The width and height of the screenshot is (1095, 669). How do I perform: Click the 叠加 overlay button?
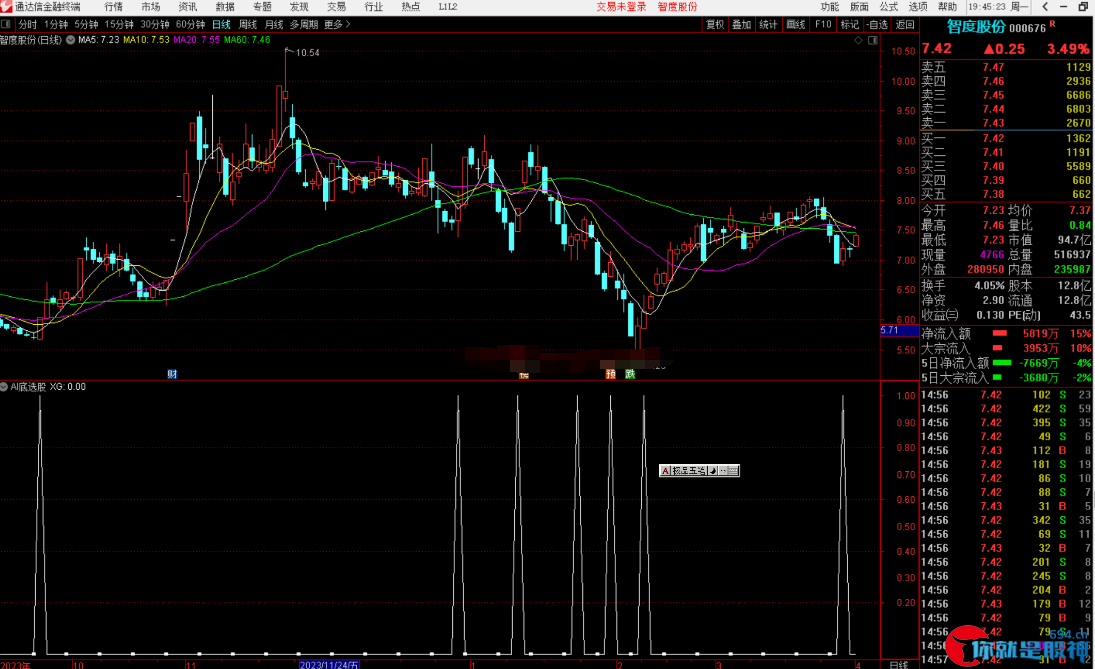pos(741,24)
